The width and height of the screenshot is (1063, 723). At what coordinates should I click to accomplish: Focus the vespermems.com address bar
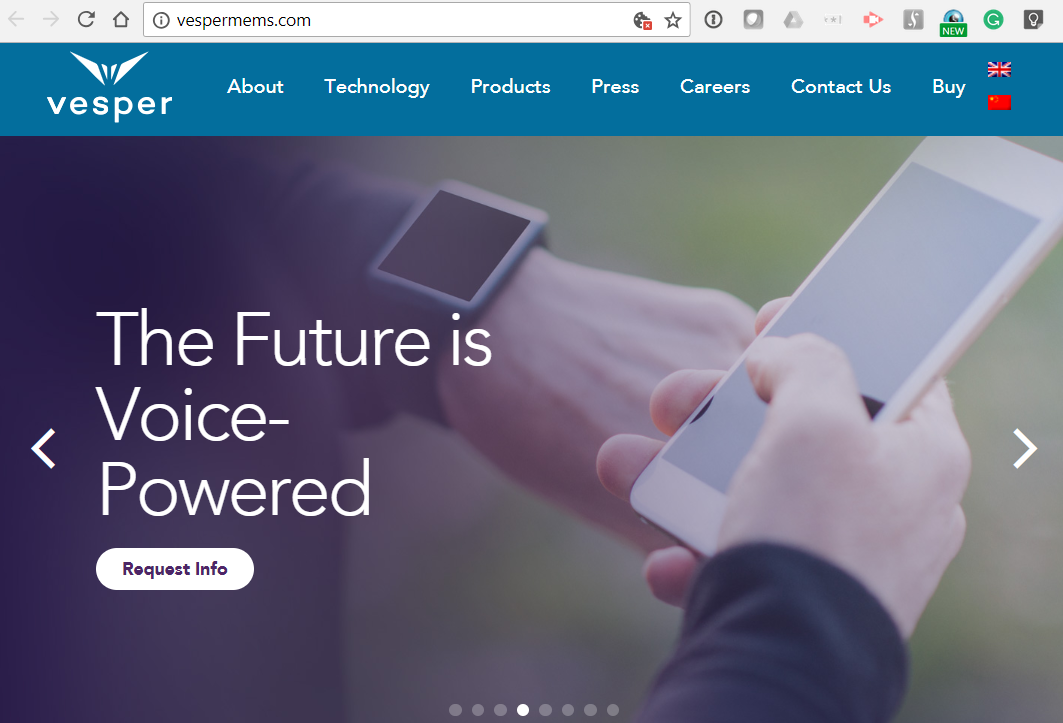coord(400,20)
